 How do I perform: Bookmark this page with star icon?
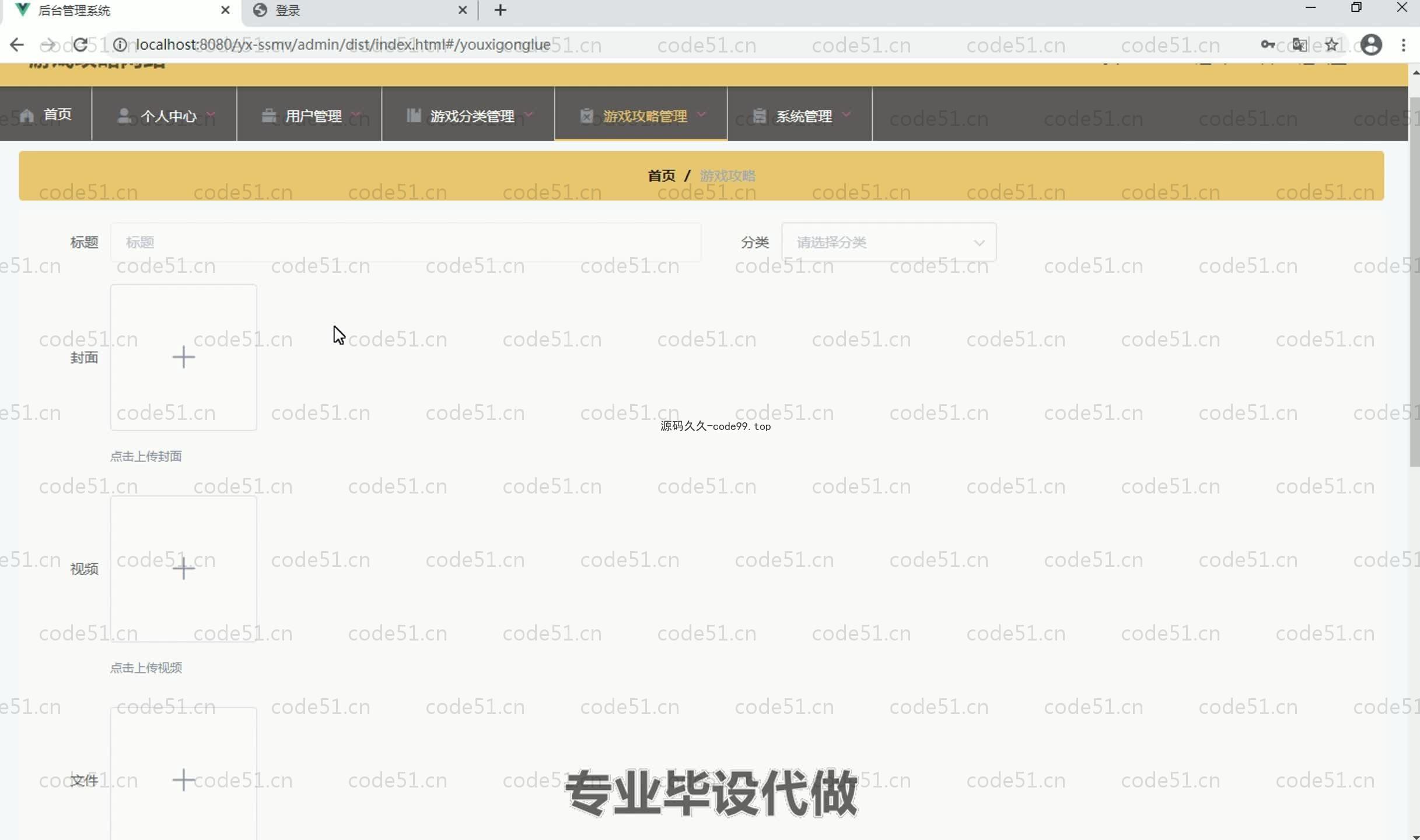point(1332,44)
